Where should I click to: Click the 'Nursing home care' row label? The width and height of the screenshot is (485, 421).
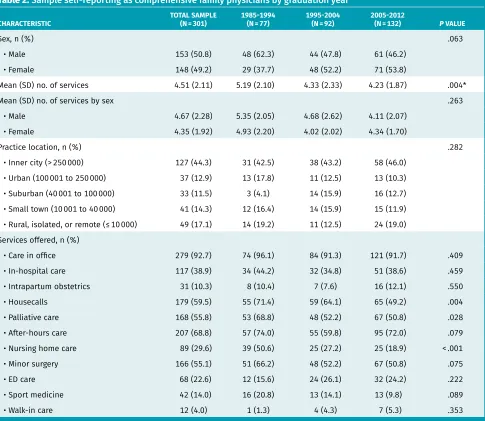click(42, 349)
